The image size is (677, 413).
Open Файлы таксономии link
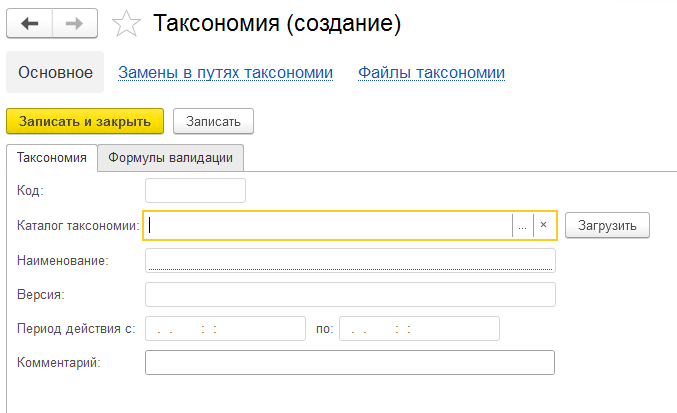pos(431,73)
